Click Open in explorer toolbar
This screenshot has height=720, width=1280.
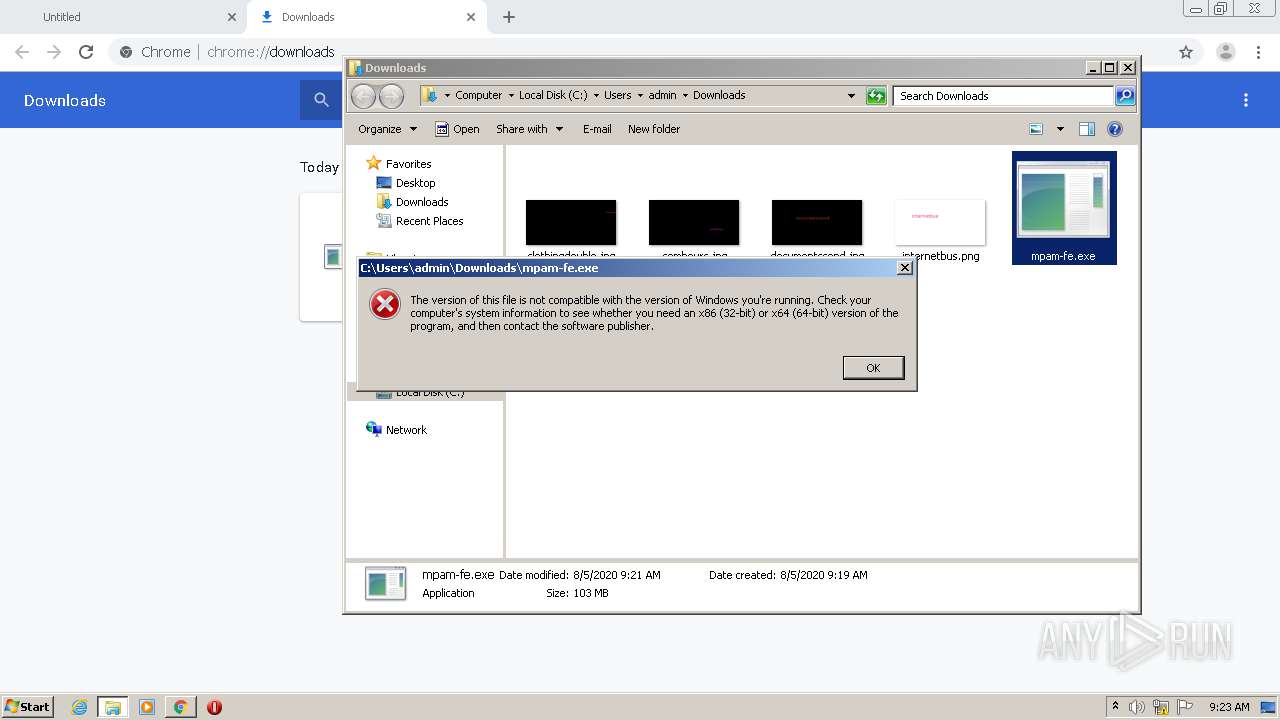click(457, 129)
